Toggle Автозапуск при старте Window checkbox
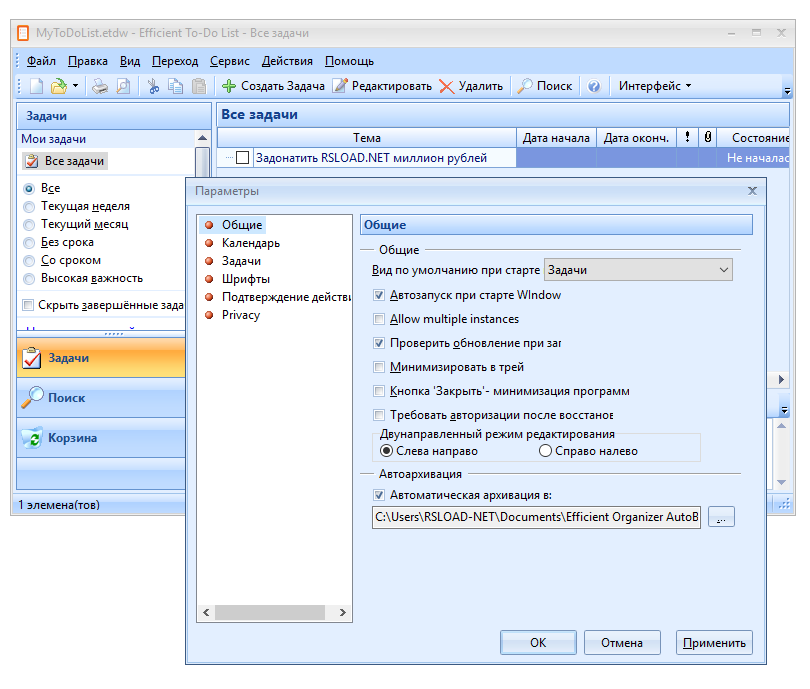The image size is (810, 689). 379,295
